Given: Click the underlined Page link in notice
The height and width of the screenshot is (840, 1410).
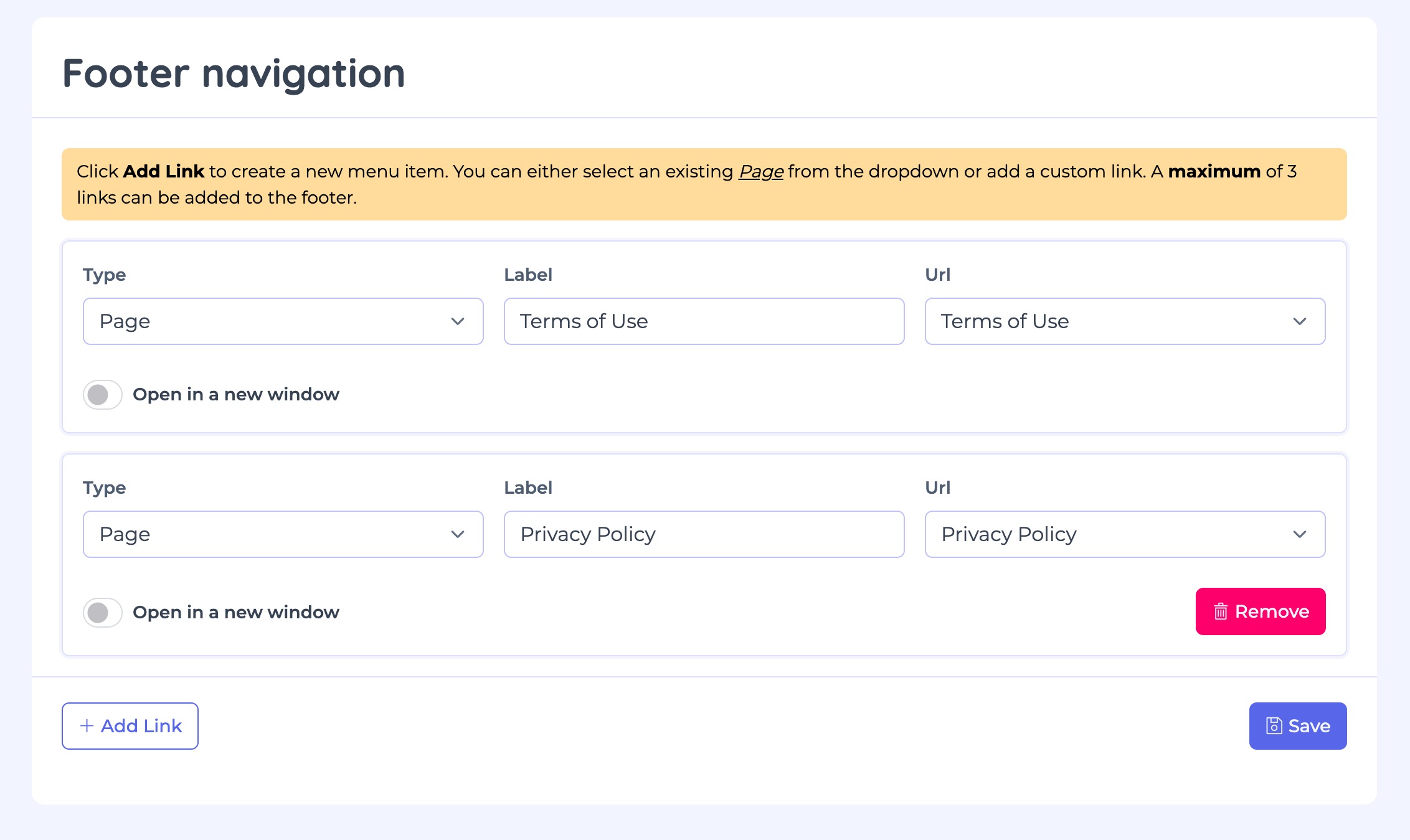Looking at the screenshot, I should [x=760, y=171].
